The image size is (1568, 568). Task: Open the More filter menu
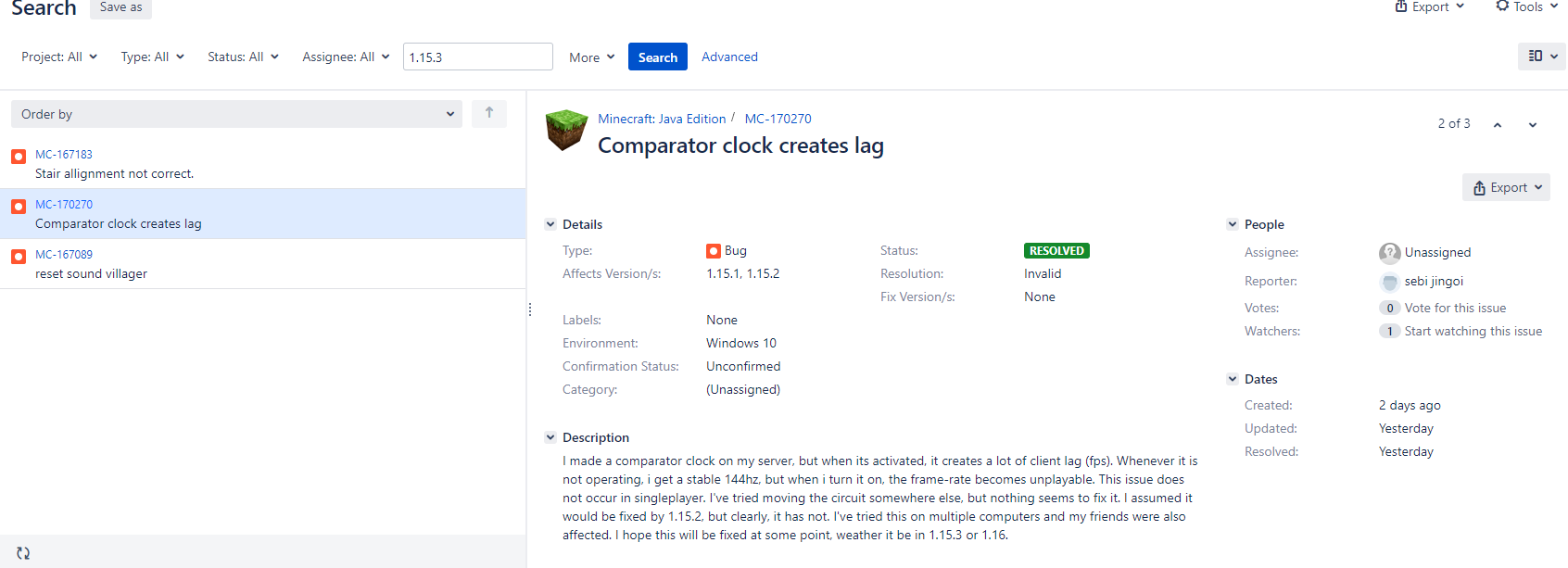coord(591,57)
